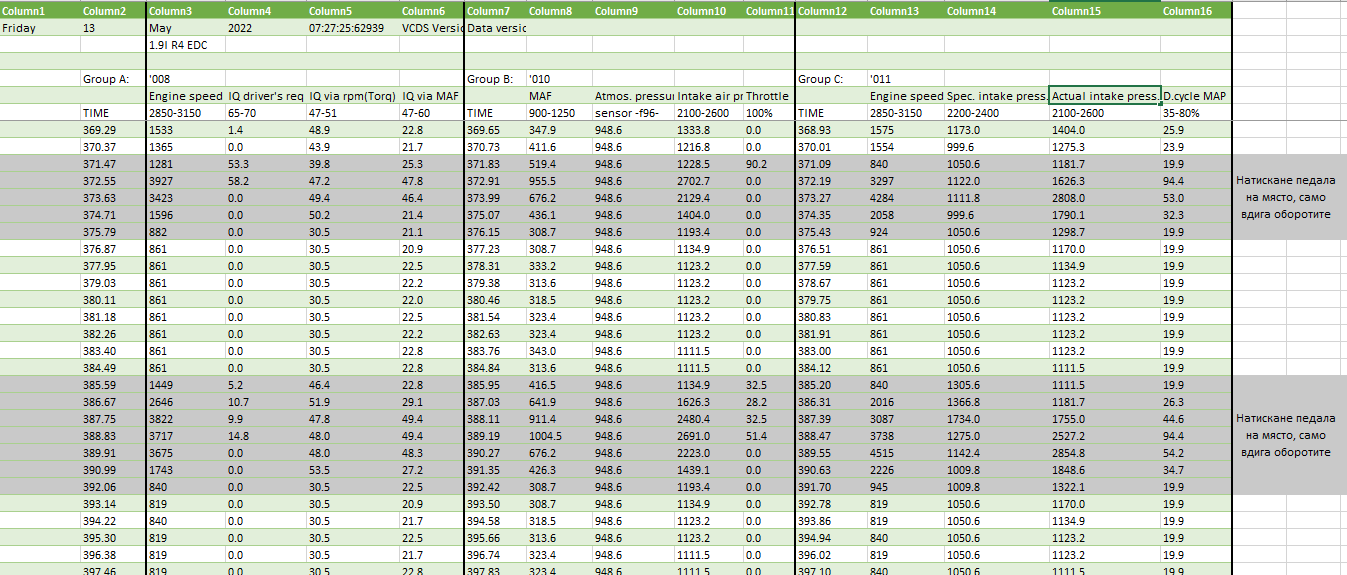This screenshot has height=575, width=1347.
Task: Select the 'IQ via rpm(Torq)' cell
Action: tap(351, 96)
